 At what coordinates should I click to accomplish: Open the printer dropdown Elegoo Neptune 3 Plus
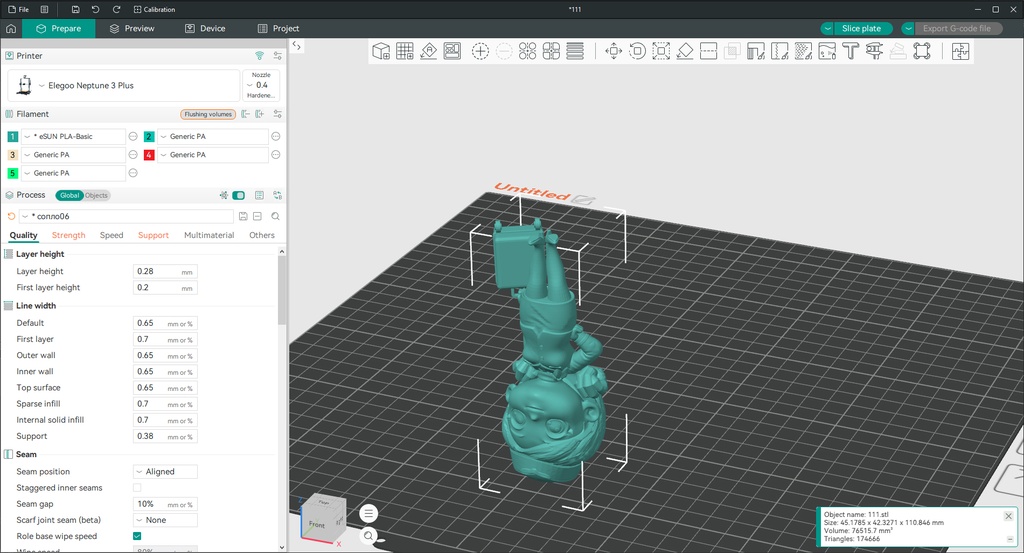pyautogui.click(x=124, y=86)
